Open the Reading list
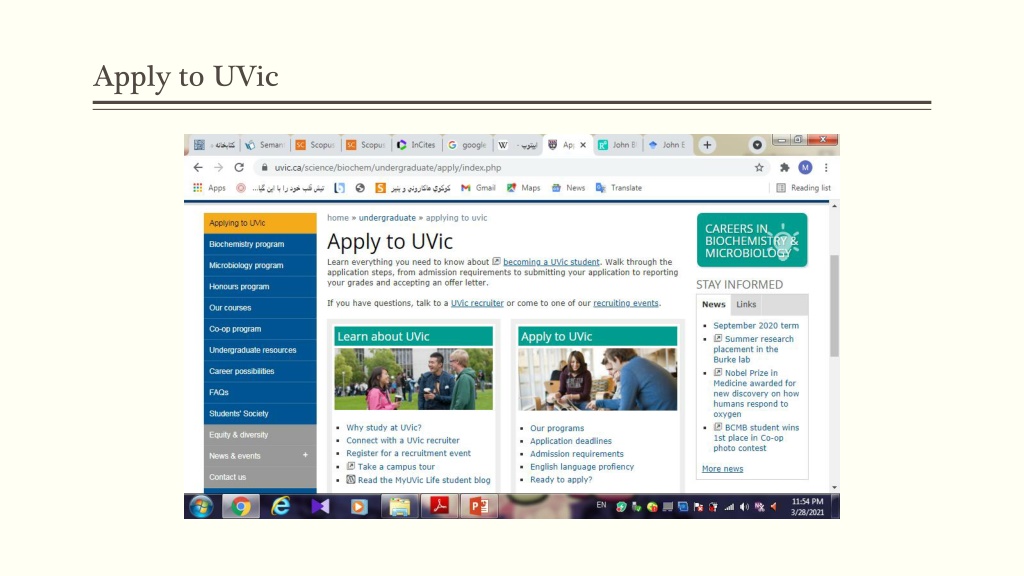The height and width of the screenshot is (576, 1024). (x=803, y=188)
